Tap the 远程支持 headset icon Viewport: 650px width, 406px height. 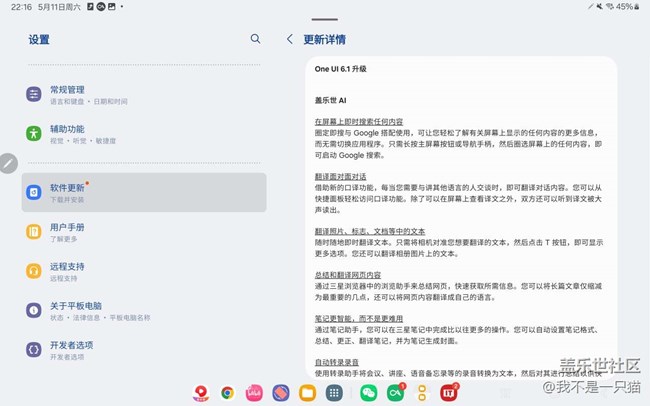[x=34, y=272]
